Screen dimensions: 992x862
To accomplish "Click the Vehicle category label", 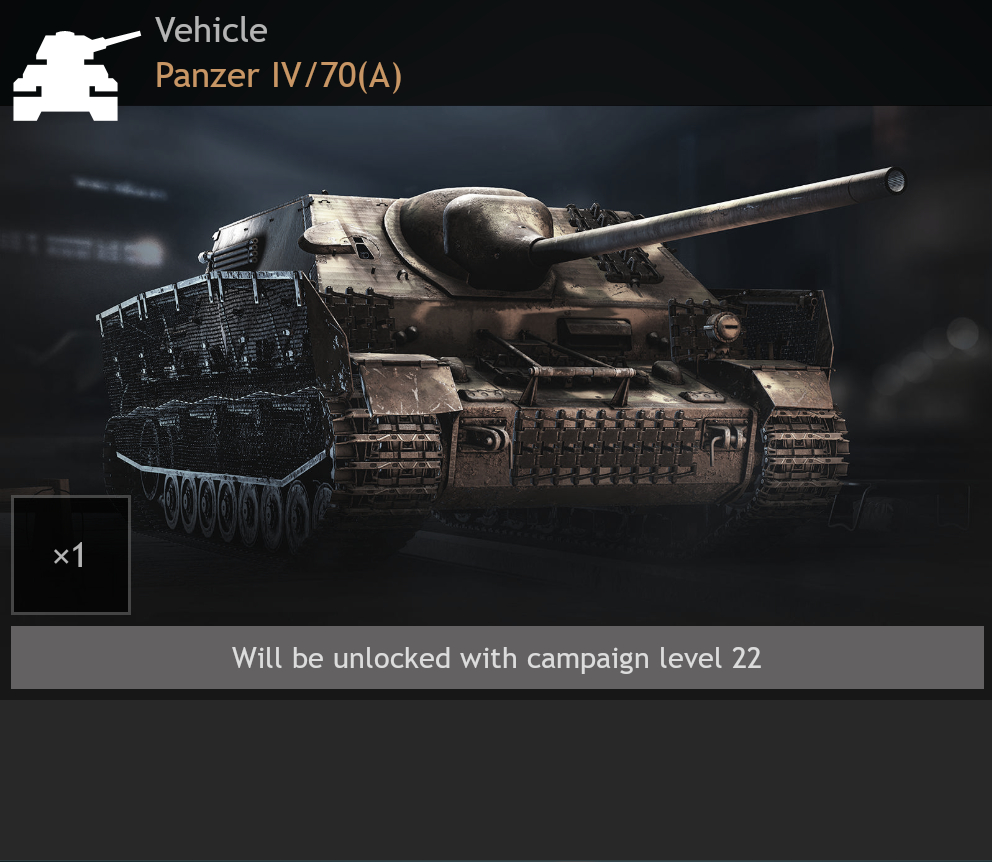I will pos(211,30).
